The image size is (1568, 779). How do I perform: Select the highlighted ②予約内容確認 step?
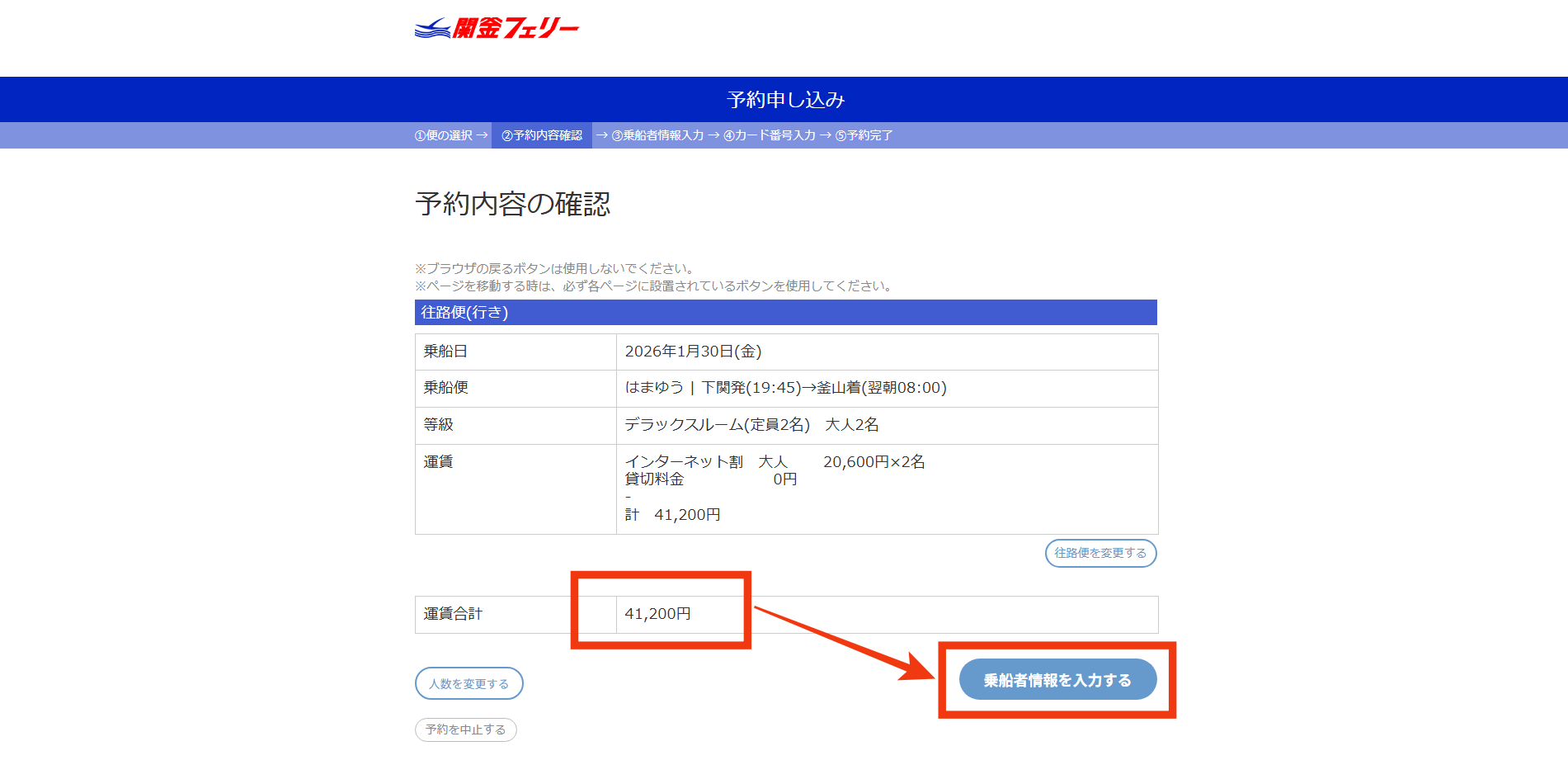point(542,135)
